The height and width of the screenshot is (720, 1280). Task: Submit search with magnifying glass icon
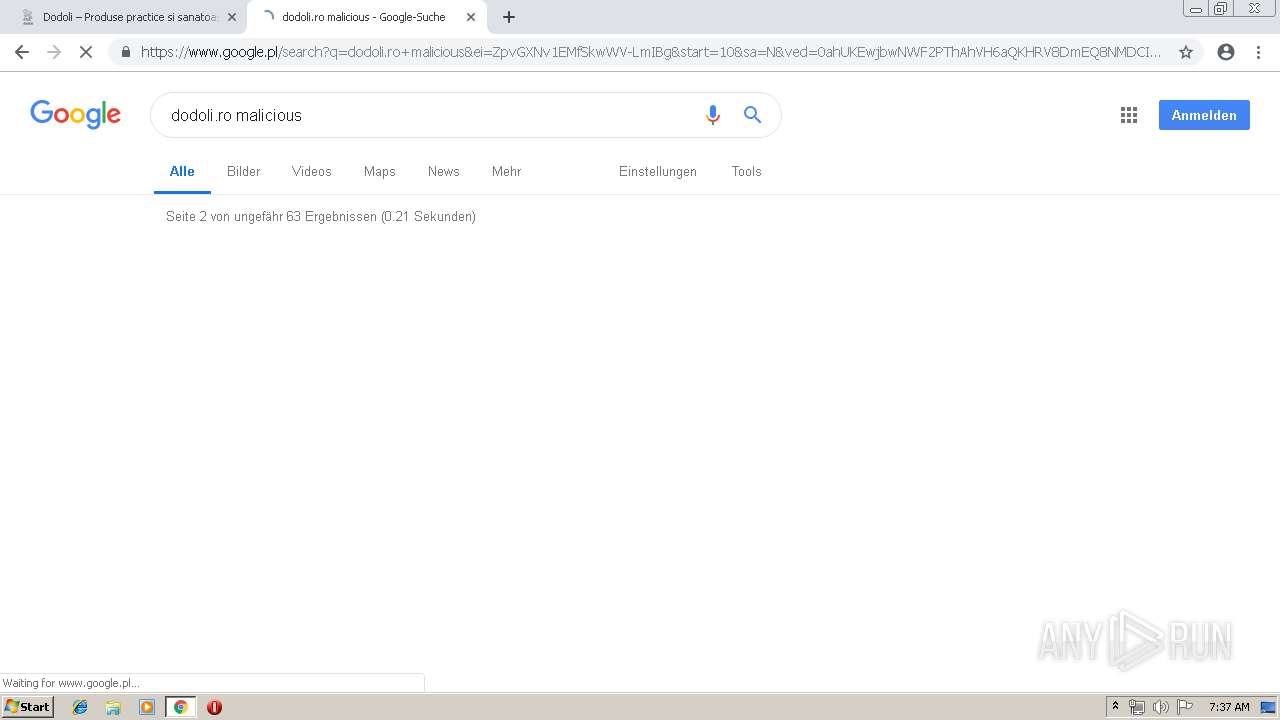click(x=753, y=115)
